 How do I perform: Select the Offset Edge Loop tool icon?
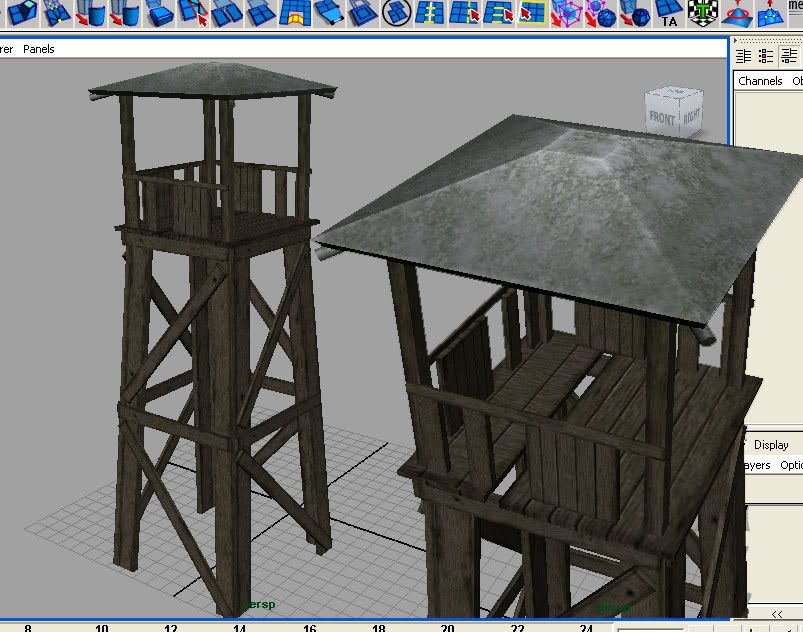(498, 13)
